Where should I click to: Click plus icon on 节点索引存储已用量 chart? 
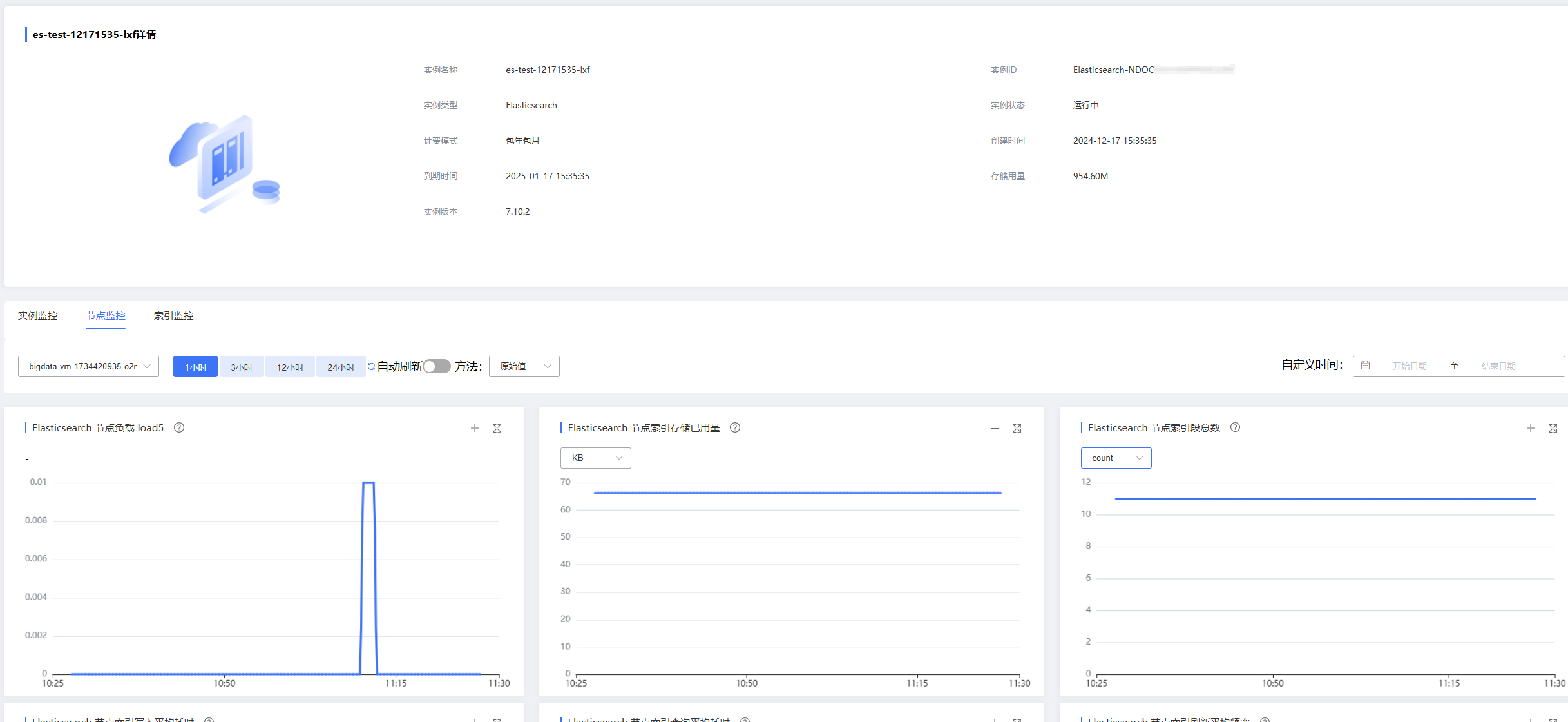coord(995,428)
